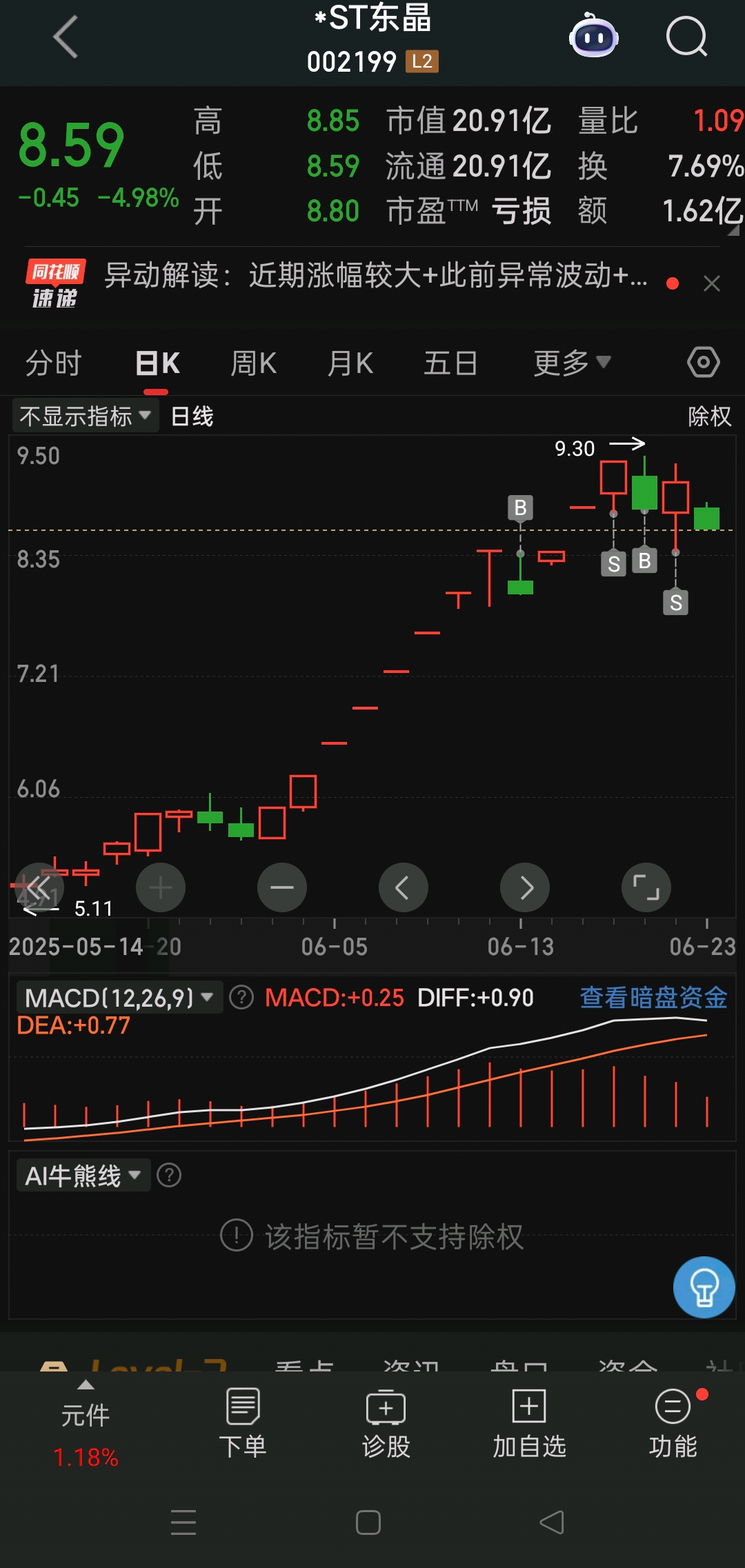
Task: Tap Android recent apps menu button
Action: [x=183, y=1522]
